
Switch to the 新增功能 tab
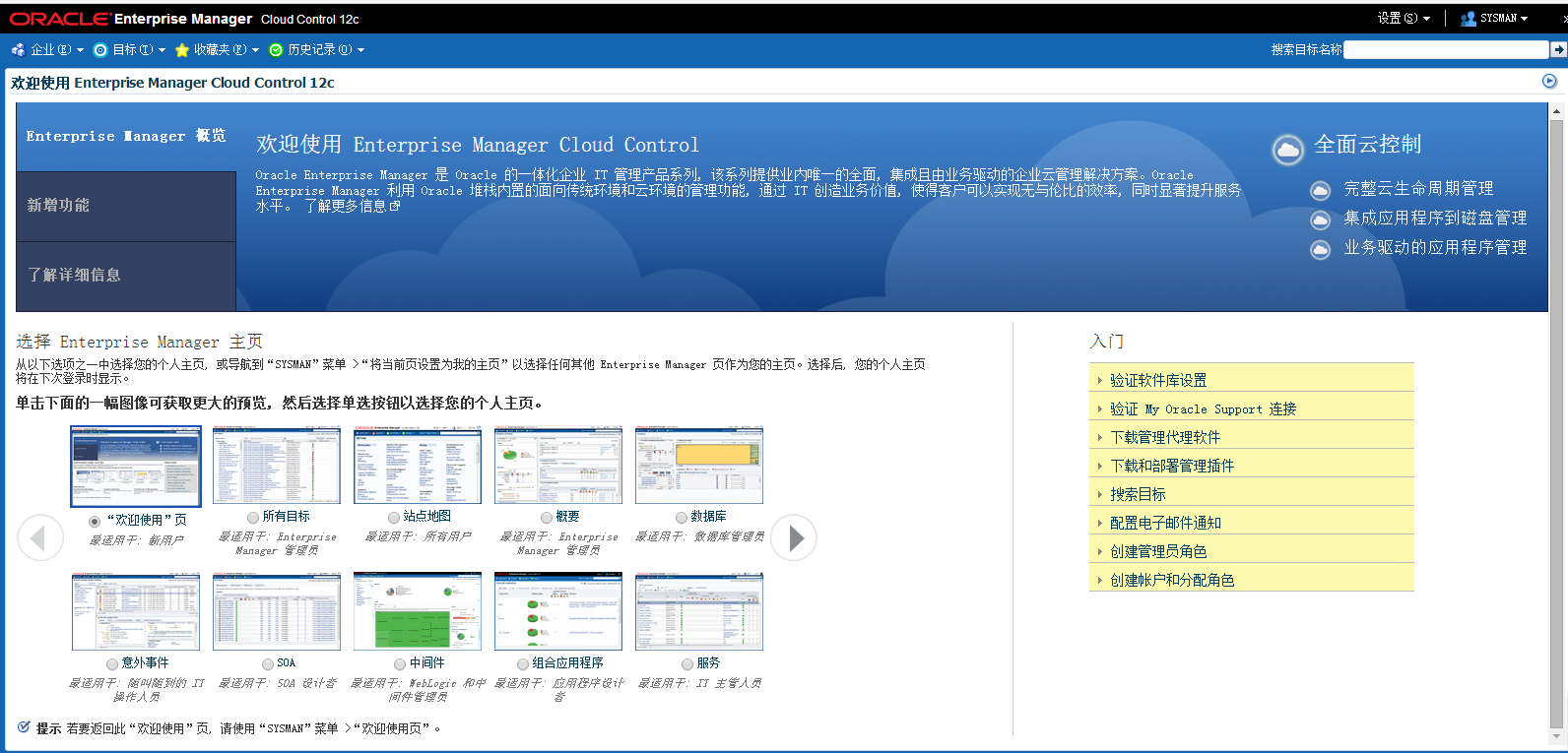pyautogui.click(x=126, y=206)
